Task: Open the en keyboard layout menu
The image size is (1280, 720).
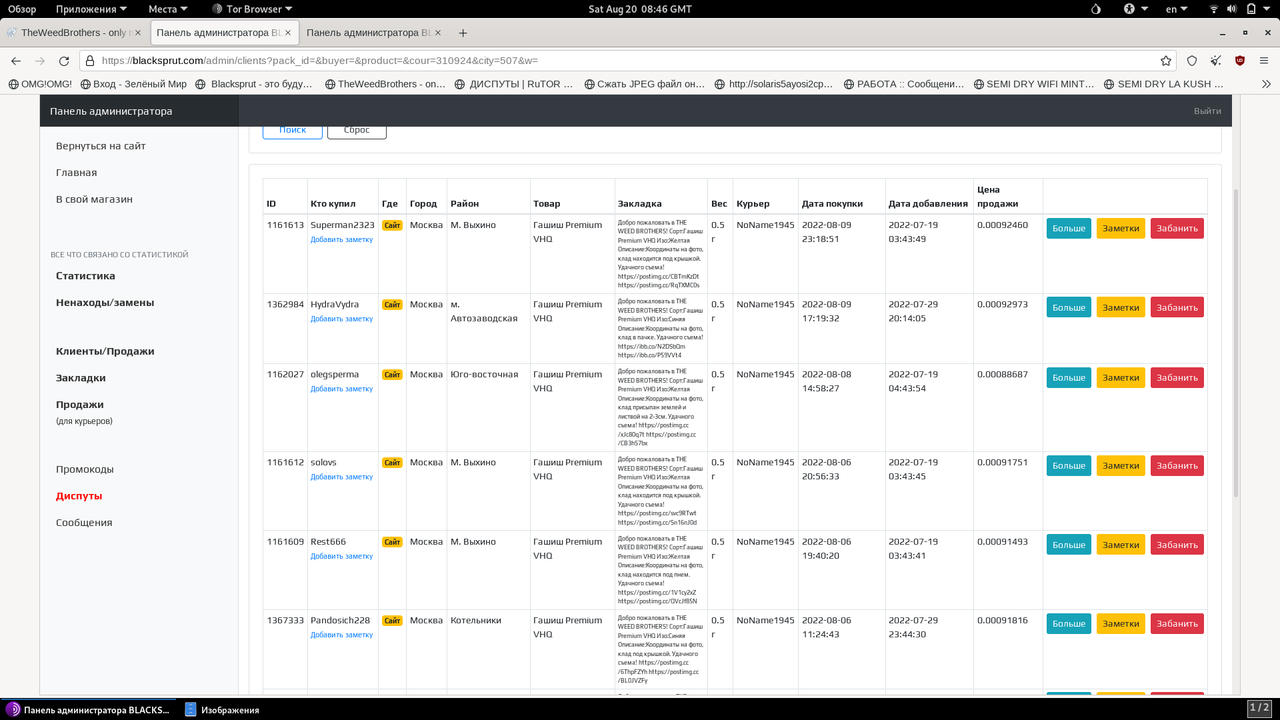Action: pyautogui.click(x=1176, y=9)
